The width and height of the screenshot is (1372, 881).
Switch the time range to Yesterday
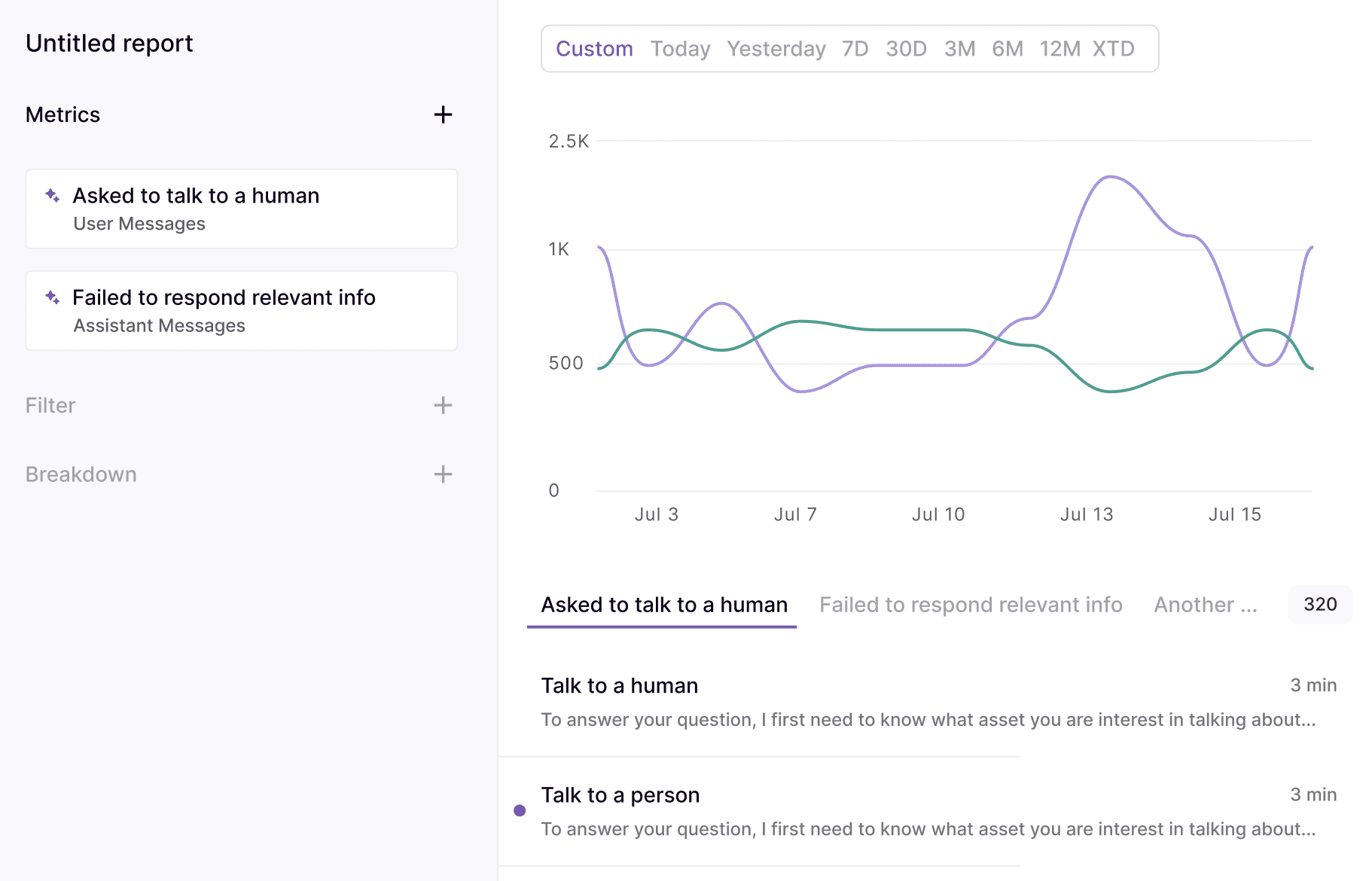(x=776, y=48)
